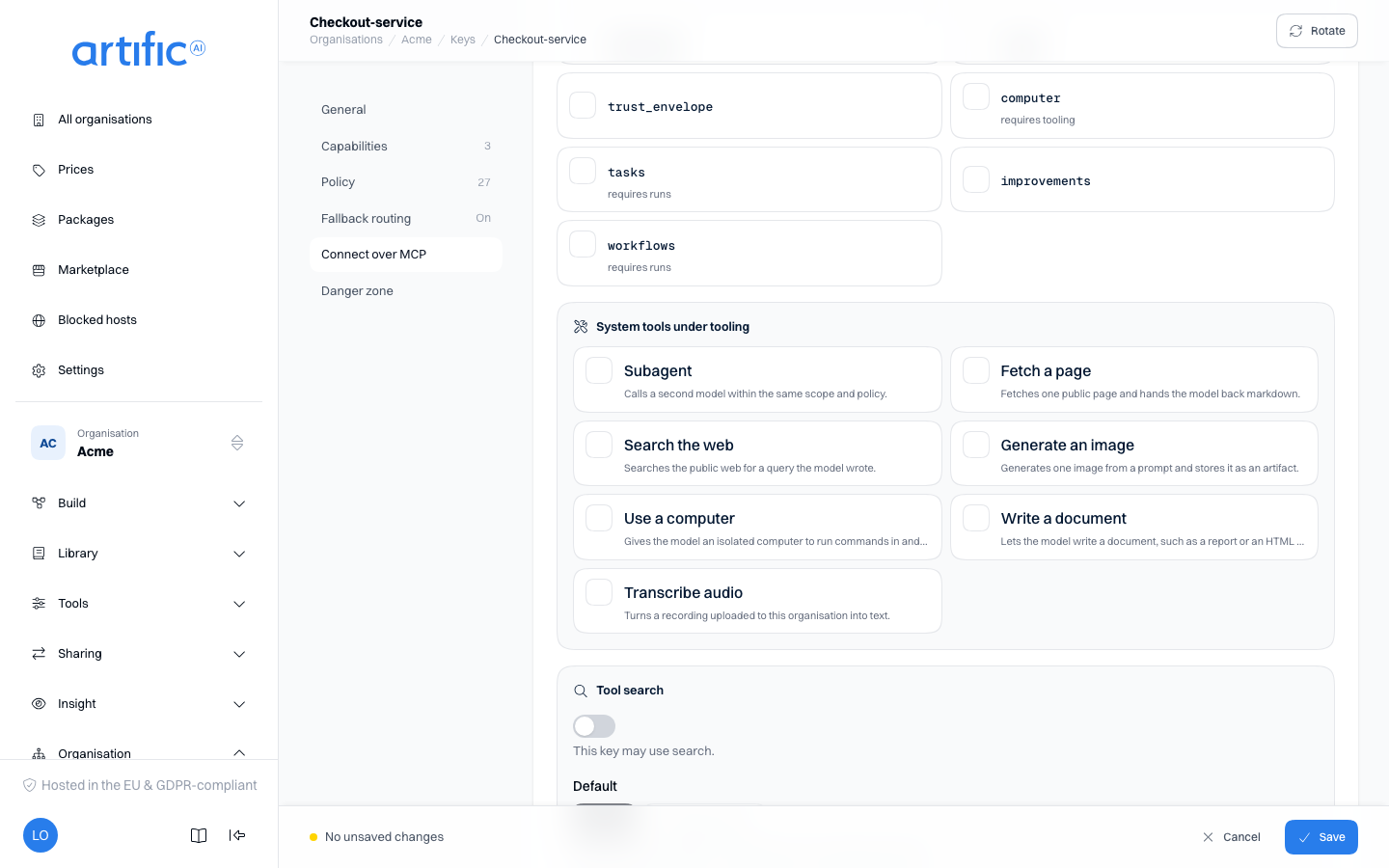Check the Transcribe audio tool

click(599, 591)
